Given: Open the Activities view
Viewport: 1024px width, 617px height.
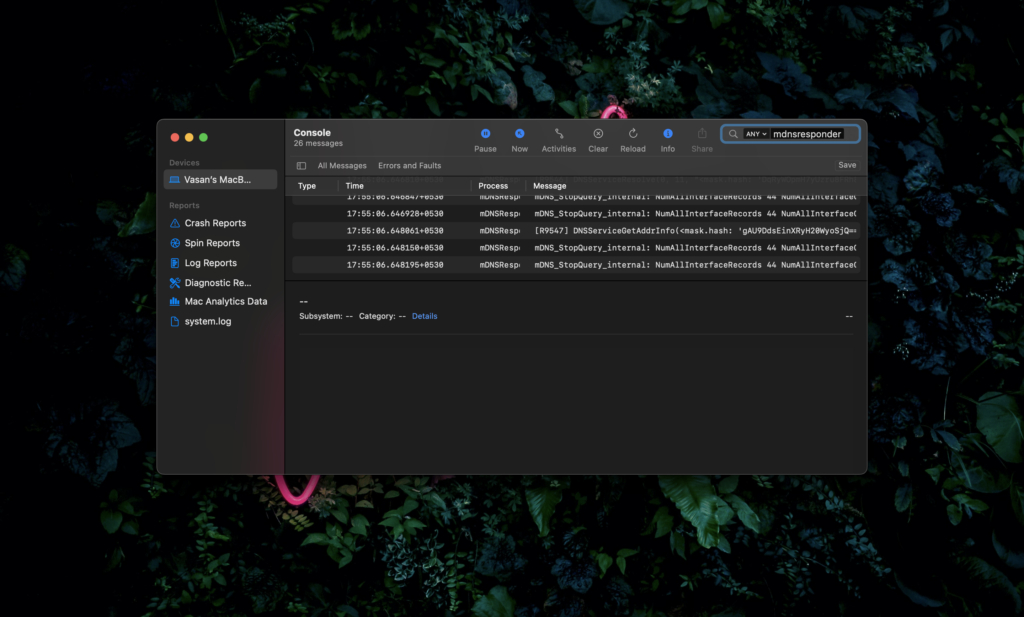Looking at the screenshot, I should click(558, 140).
